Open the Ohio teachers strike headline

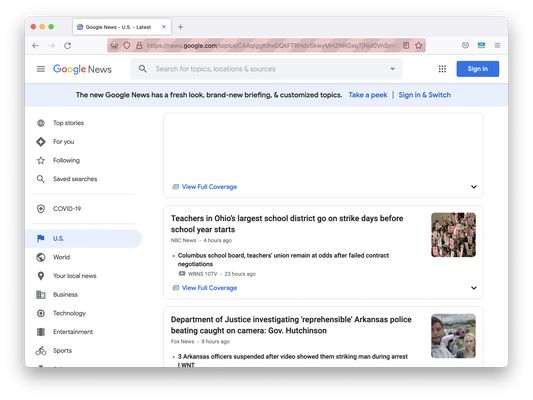[x=287, y=224]
